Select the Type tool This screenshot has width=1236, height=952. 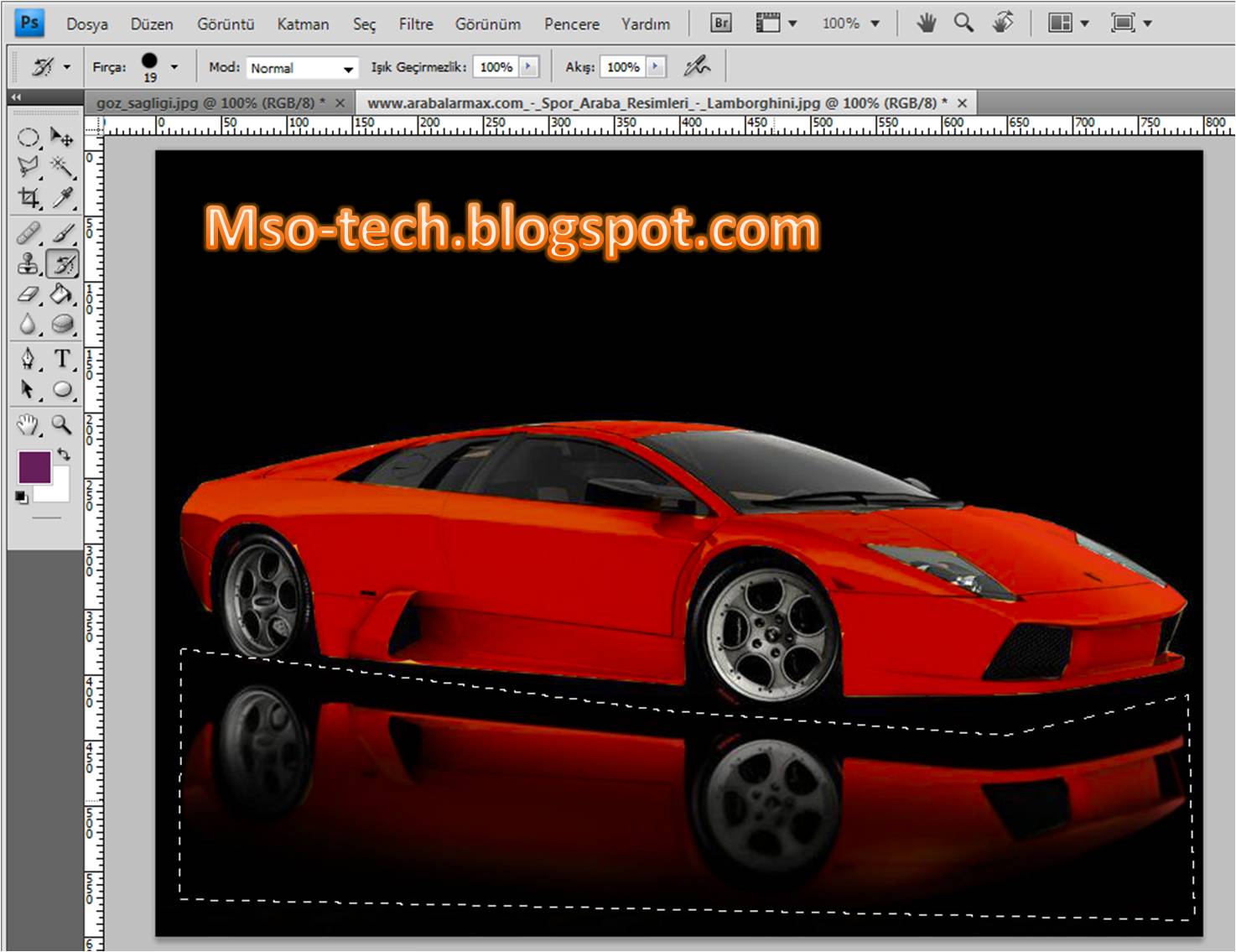tap(62, 359)
